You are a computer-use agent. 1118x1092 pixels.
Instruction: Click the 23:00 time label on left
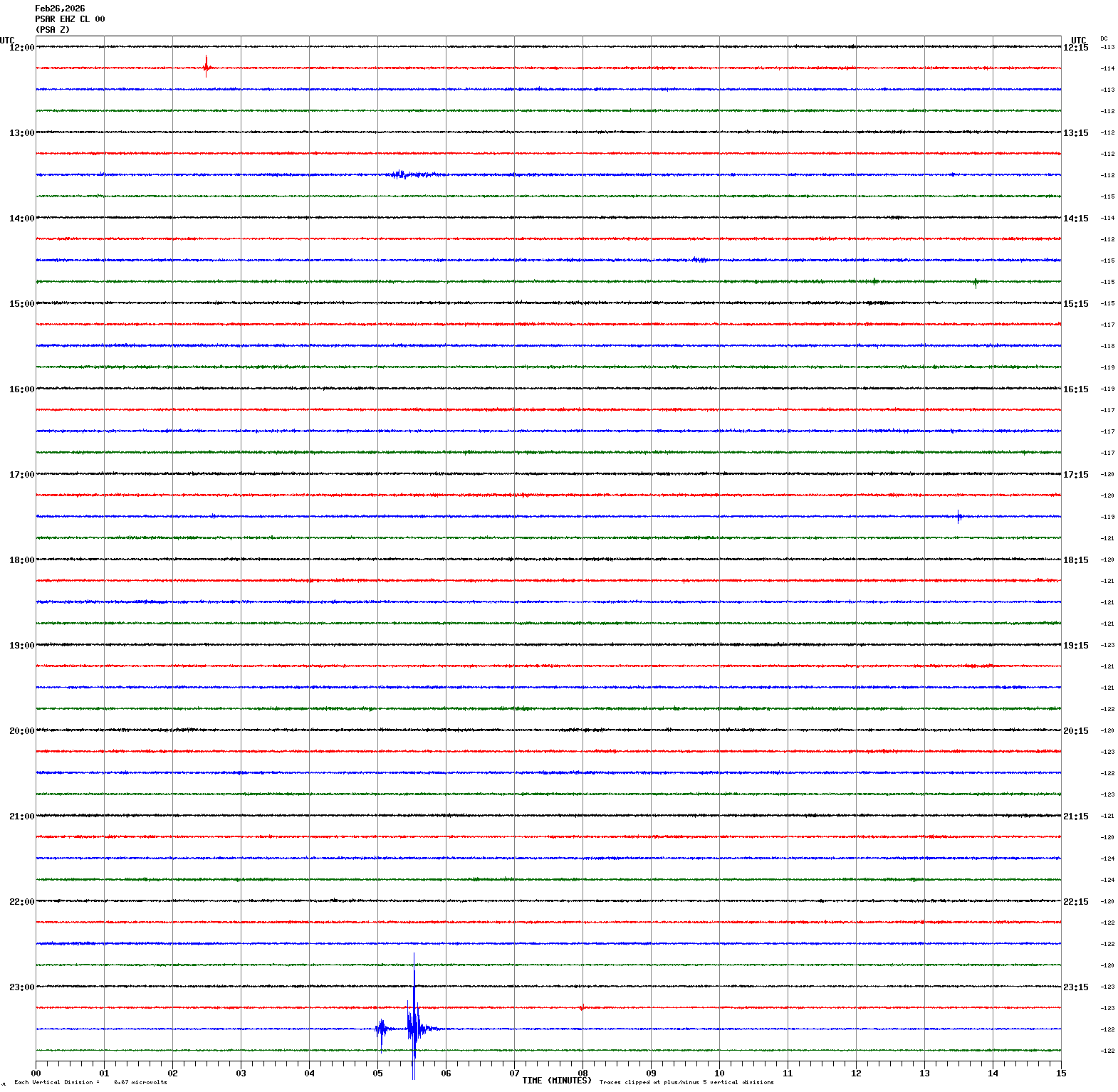coord(21,987)
